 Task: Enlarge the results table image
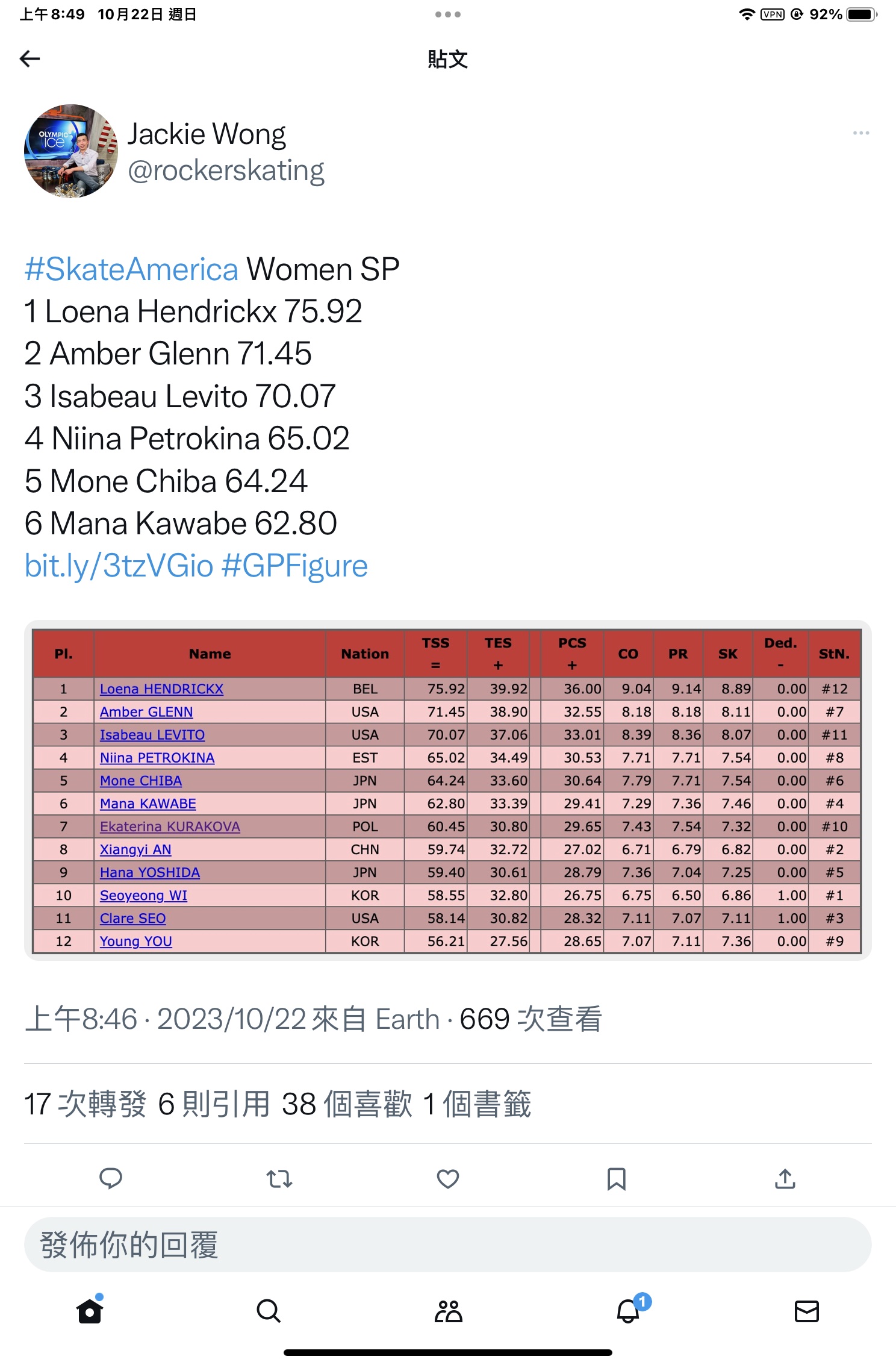click(x=448, y=790)
